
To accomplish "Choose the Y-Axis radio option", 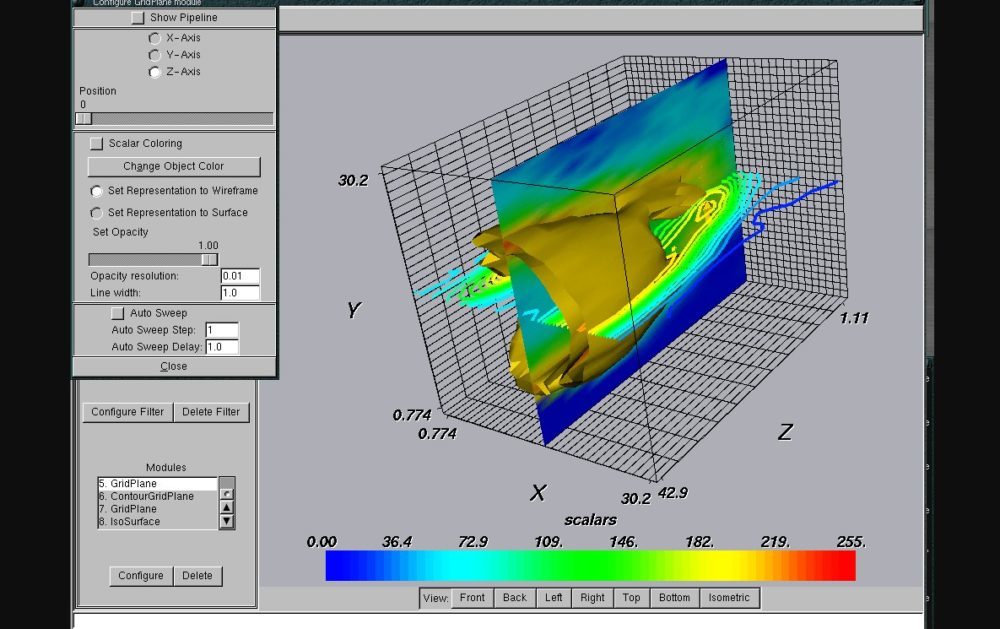I will coord(154,55).
